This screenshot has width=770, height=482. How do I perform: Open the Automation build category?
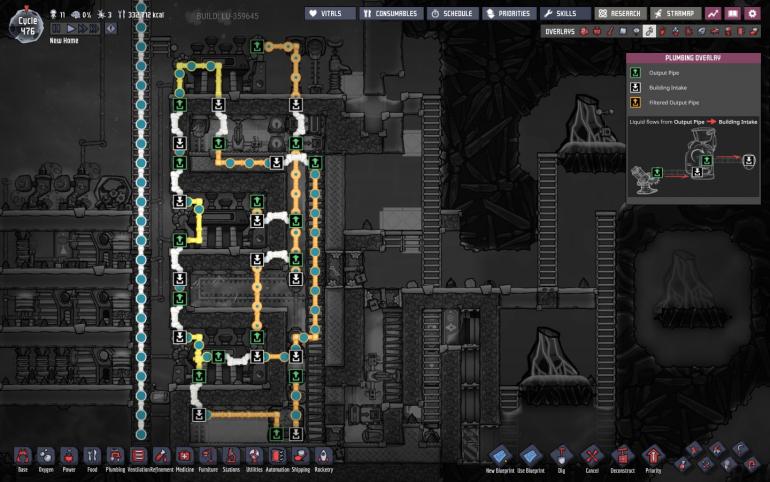277,459
